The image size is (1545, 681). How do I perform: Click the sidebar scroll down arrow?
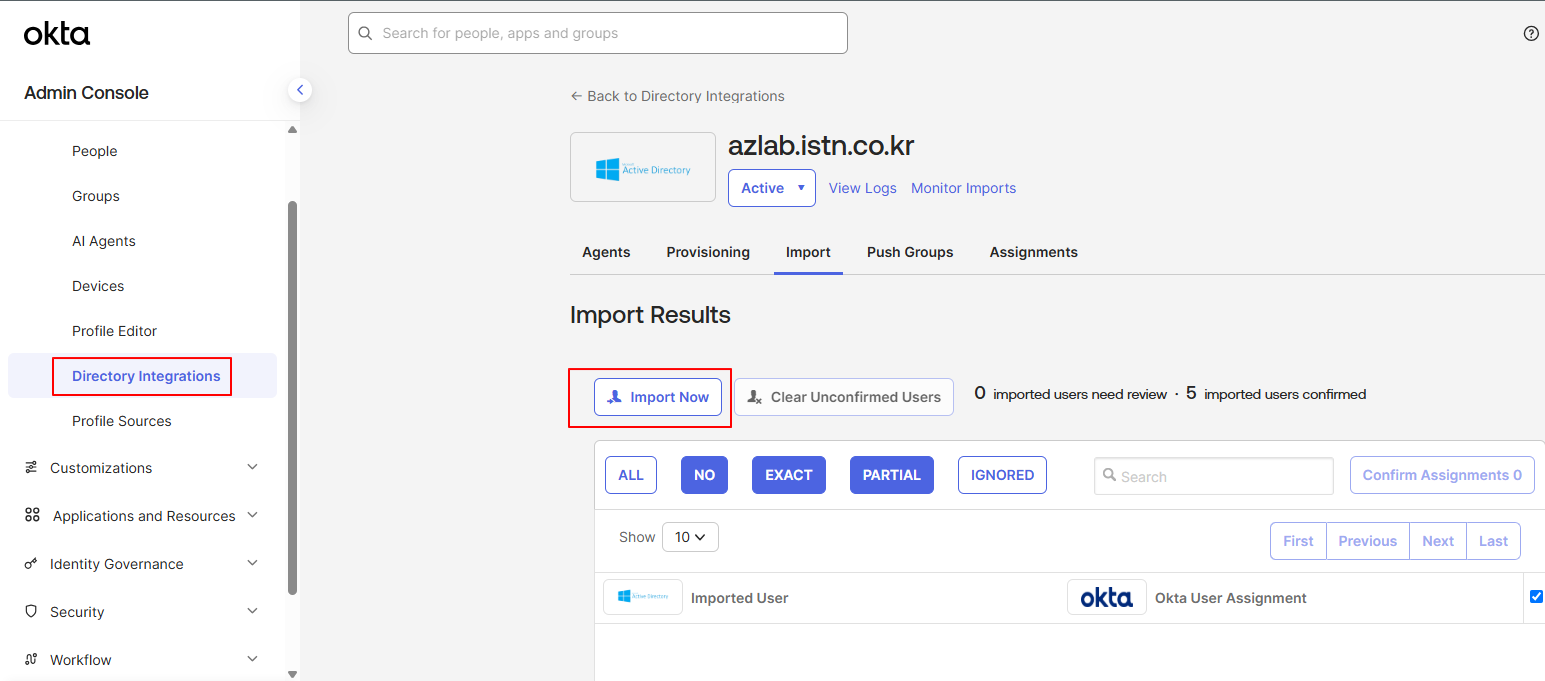pyautogui.click(x=292, y=674)
